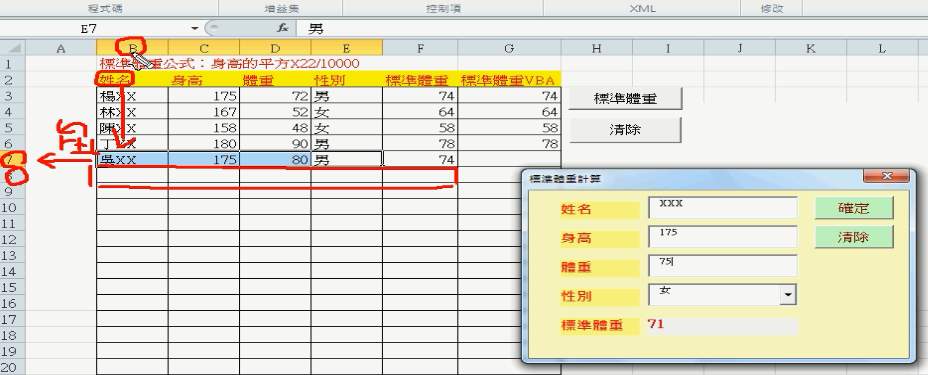This screenshot has height=375, width=928.
Task: Click the formula bar containing 男
Action: pyautogui.click(x=611, y=28)
